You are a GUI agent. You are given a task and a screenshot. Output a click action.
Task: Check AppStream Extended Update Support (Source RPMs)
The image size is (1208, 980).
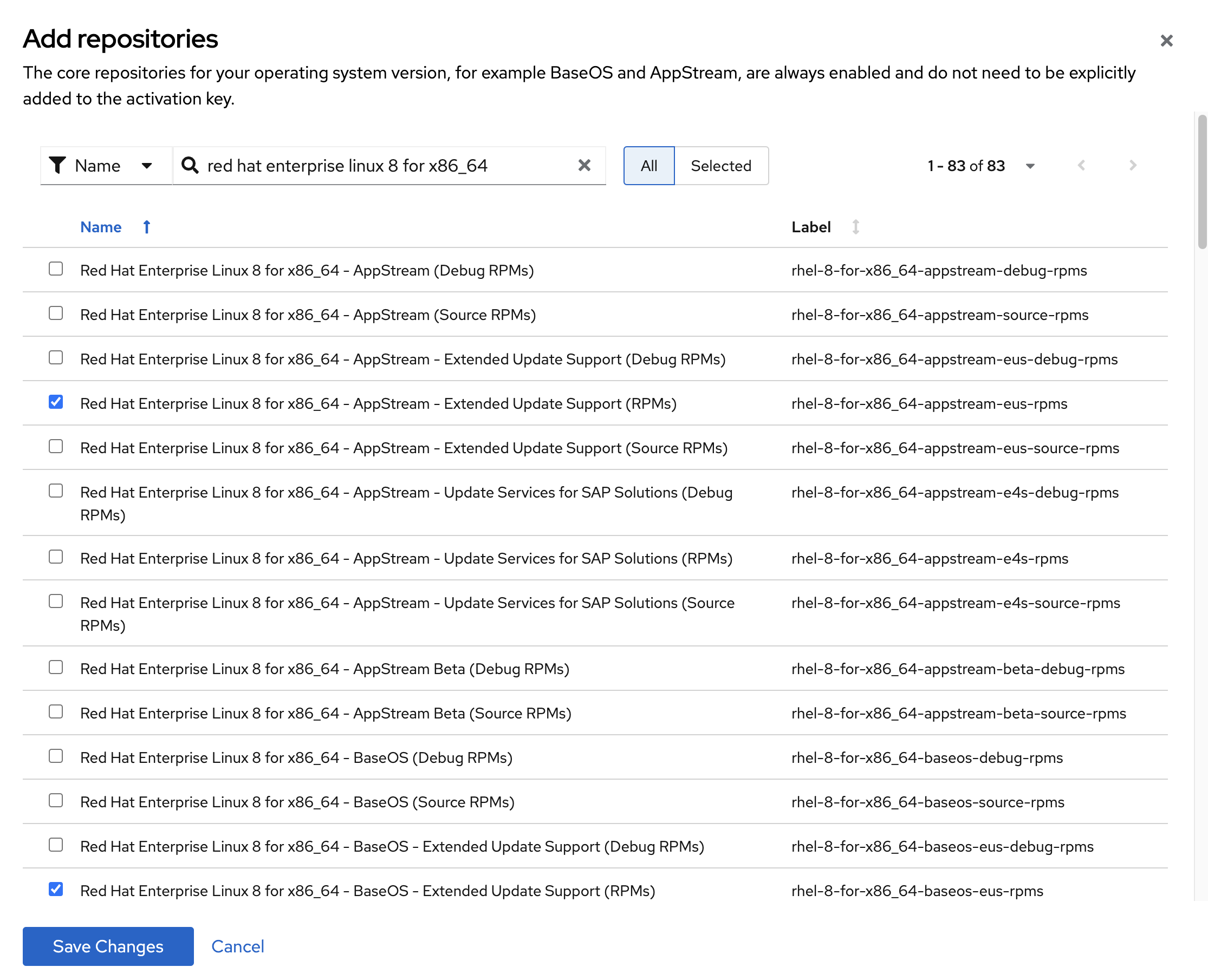56,447
